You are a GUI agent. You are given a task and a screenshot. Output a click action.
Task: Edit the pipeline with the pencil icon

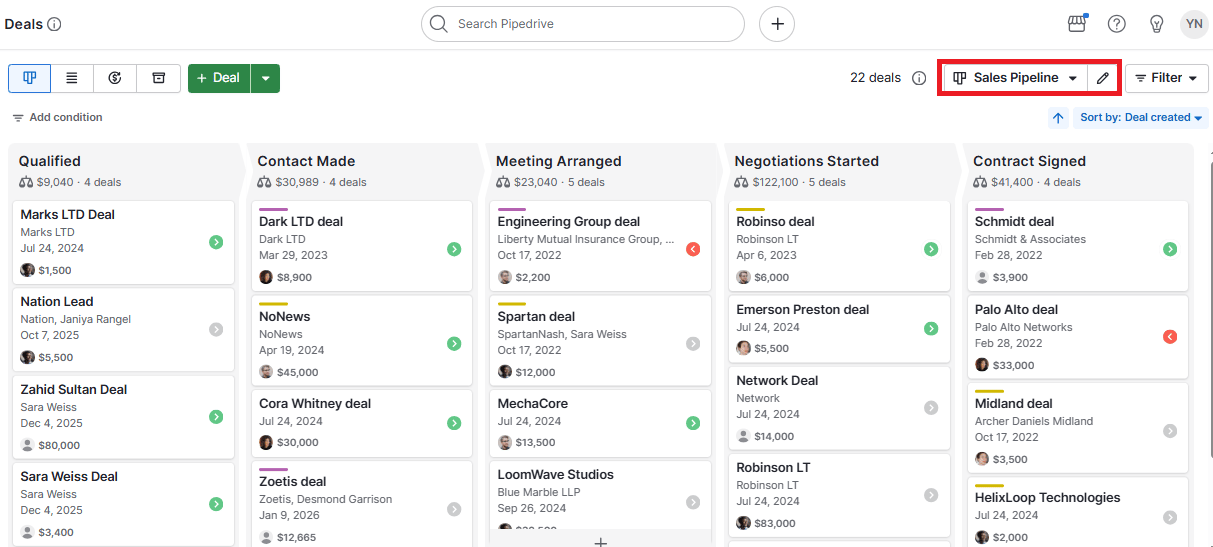pyautogui.click(x=1103, y=78)
